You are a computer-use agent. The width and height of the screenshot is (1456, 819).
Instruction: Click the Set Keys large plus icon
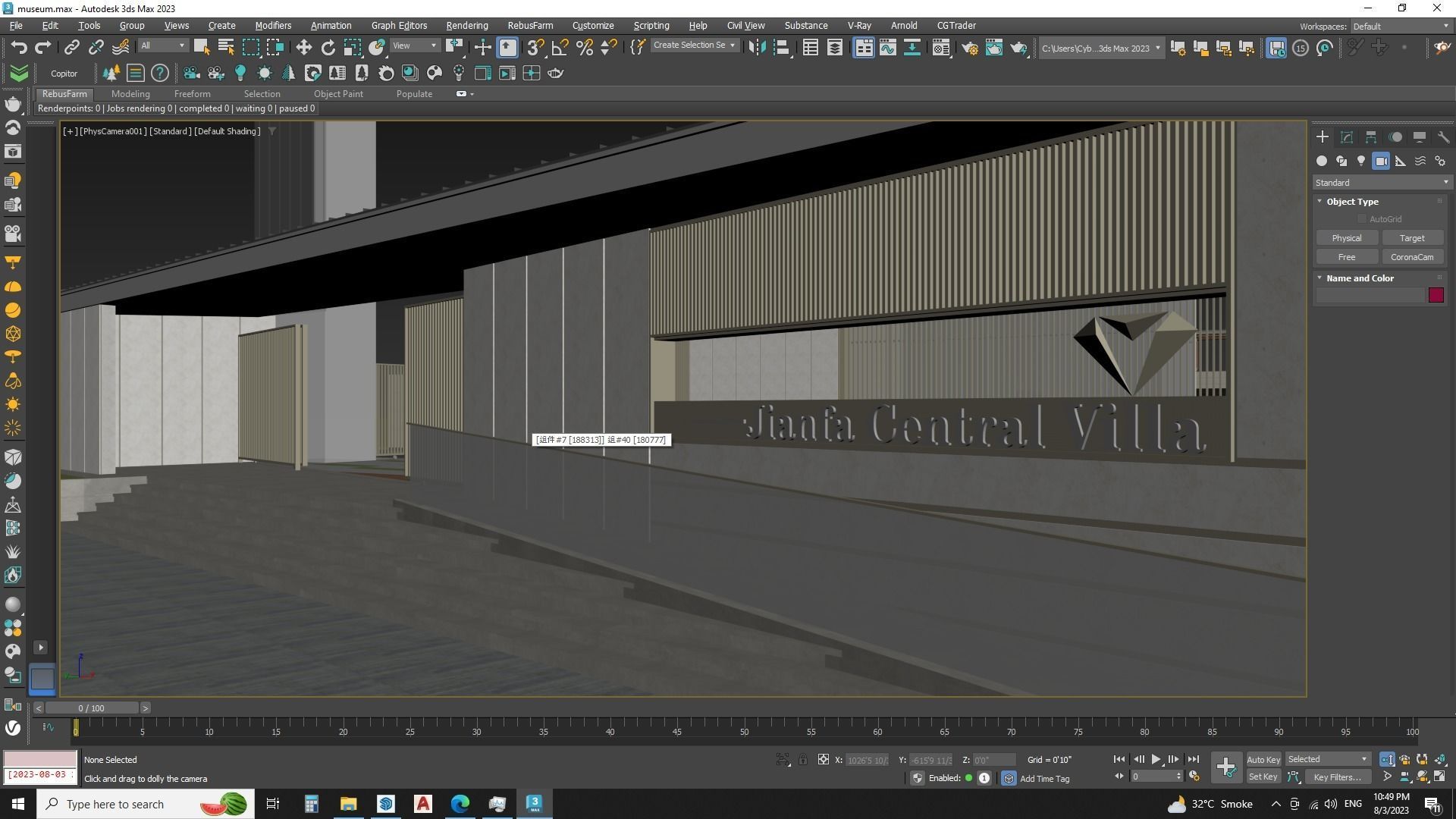(1225, 767)
